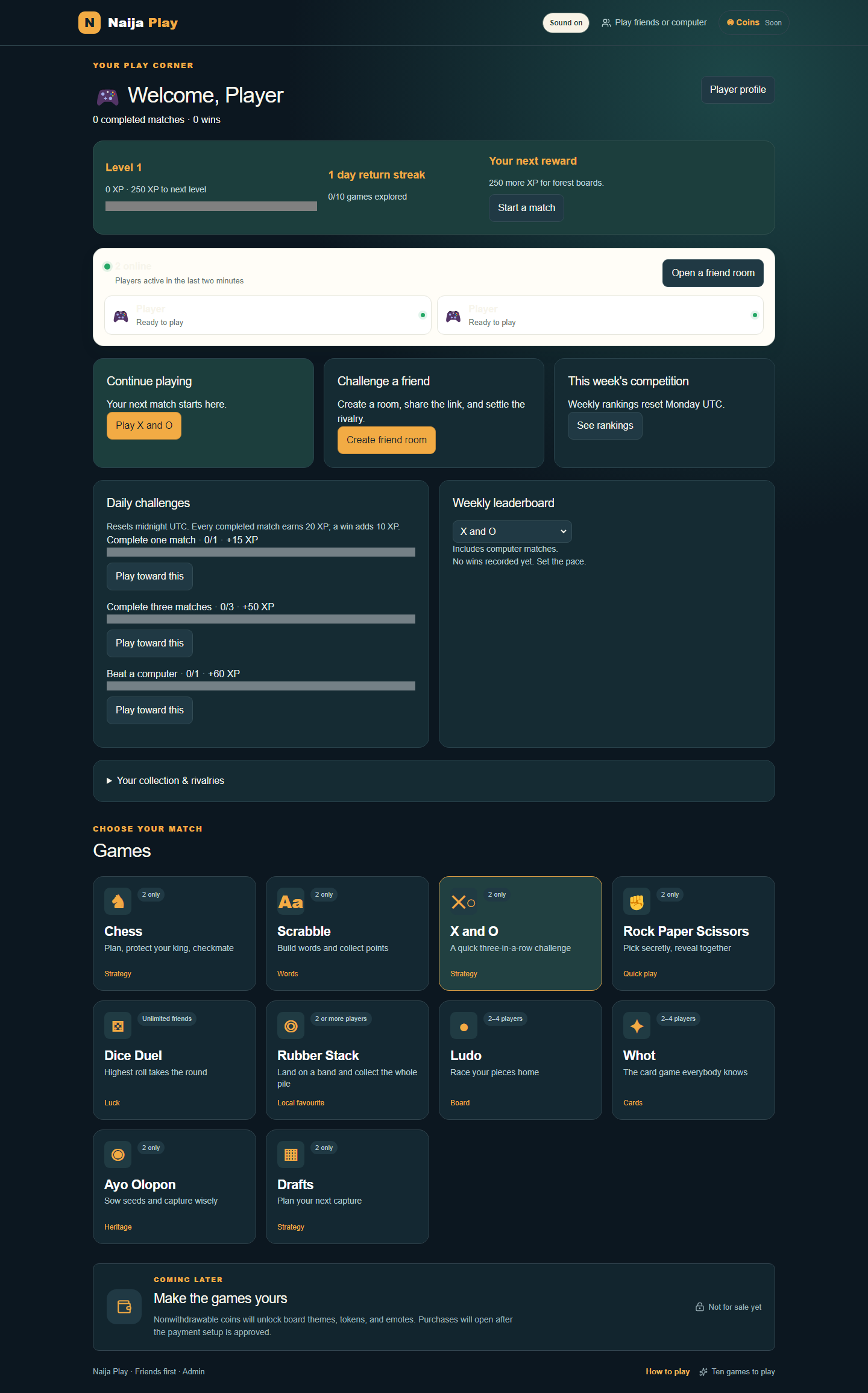Click Open a friend room button
This screenshot has height=1393, width=868.
713,273
